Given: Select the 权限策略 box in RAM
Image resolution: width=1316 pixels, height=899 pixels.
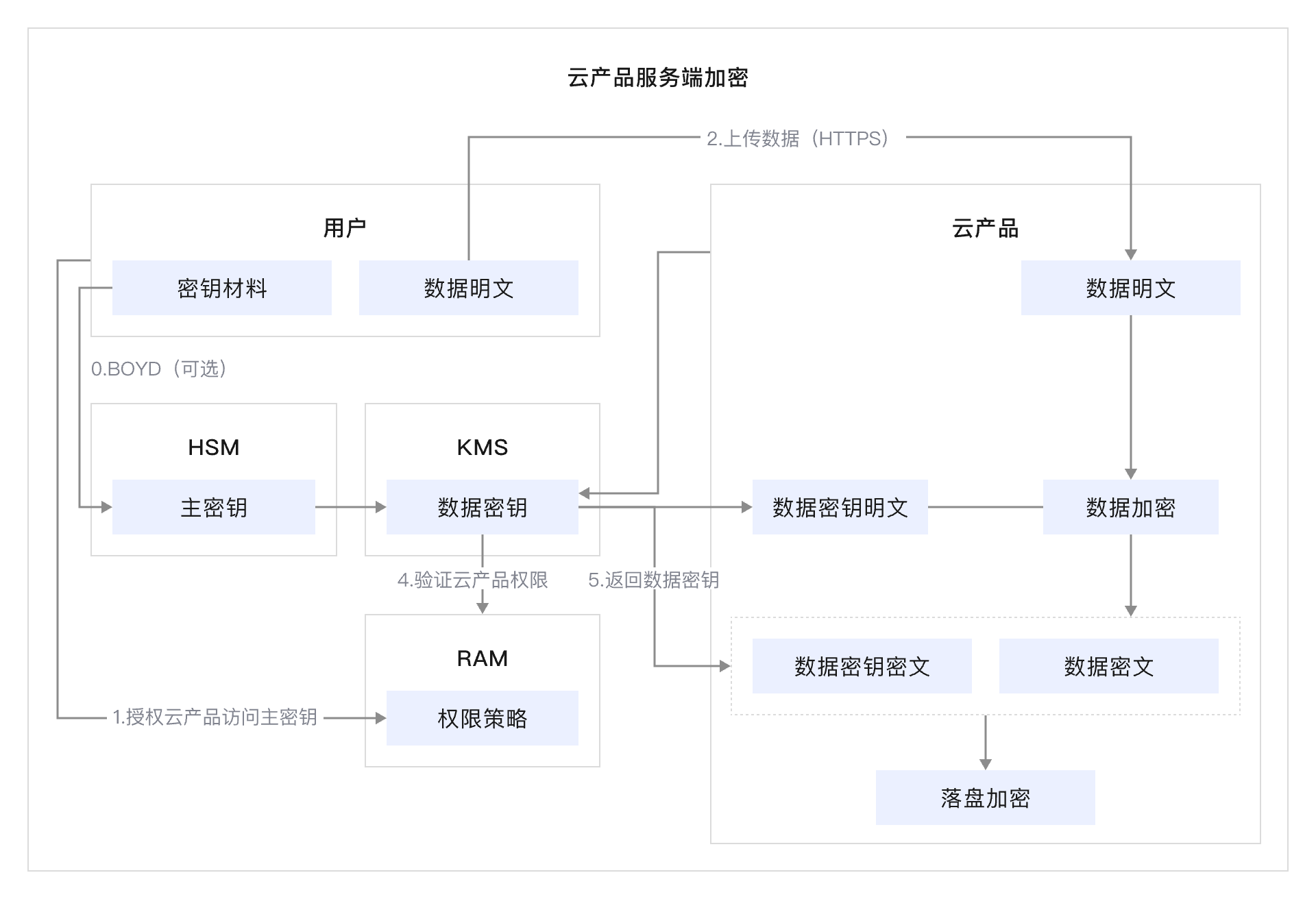Looking at the screenshot, I should [x=482, y=718].
